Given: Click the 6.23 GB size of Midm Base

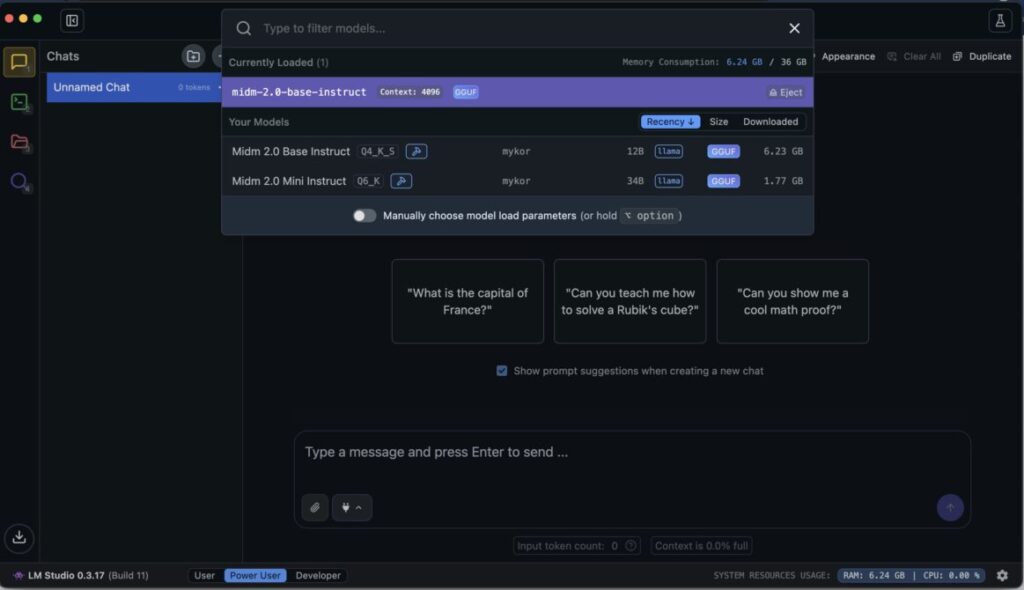Looking at the screenshot, I should click(x=783, y=151).
